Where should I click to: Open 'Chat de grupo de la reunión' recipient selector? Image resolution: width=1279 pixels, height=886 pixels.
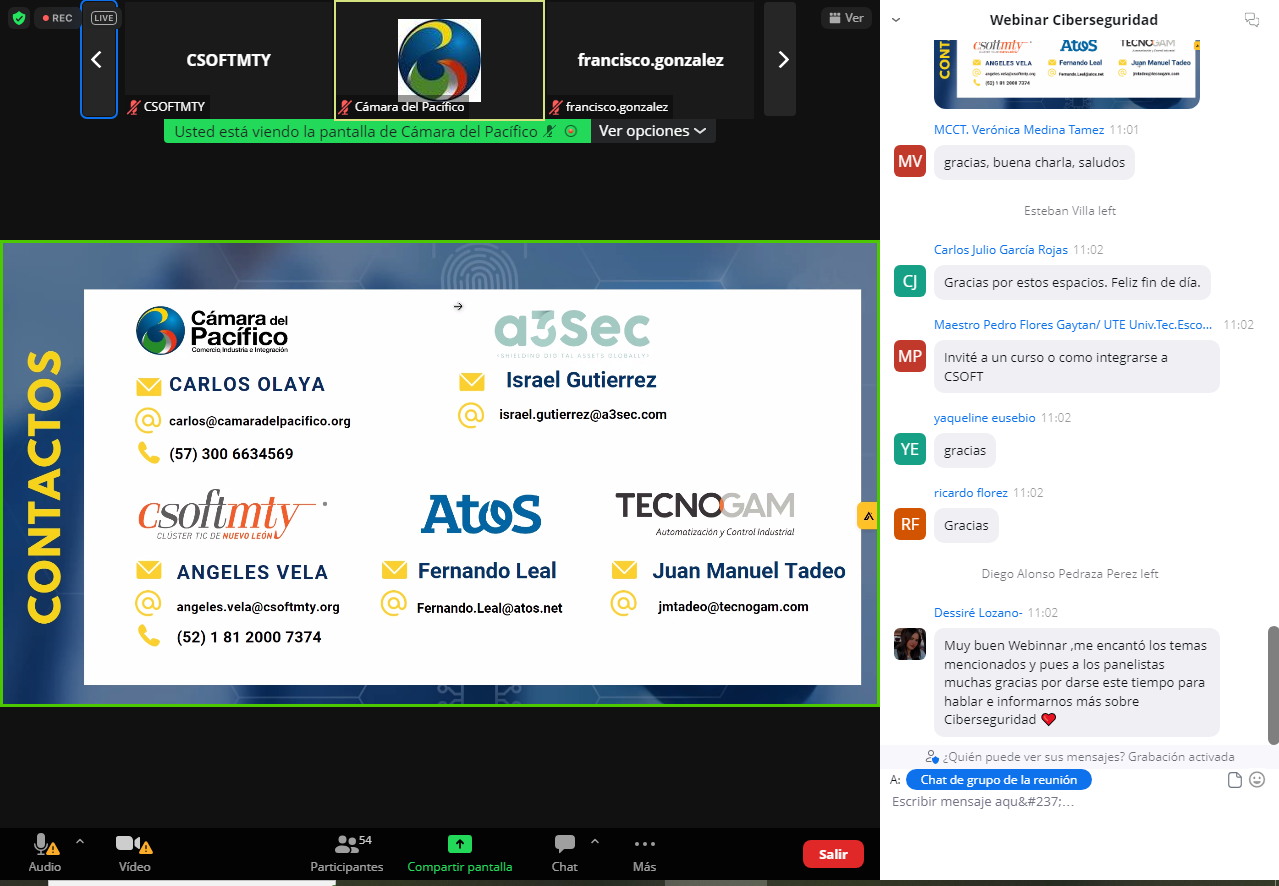999,780
